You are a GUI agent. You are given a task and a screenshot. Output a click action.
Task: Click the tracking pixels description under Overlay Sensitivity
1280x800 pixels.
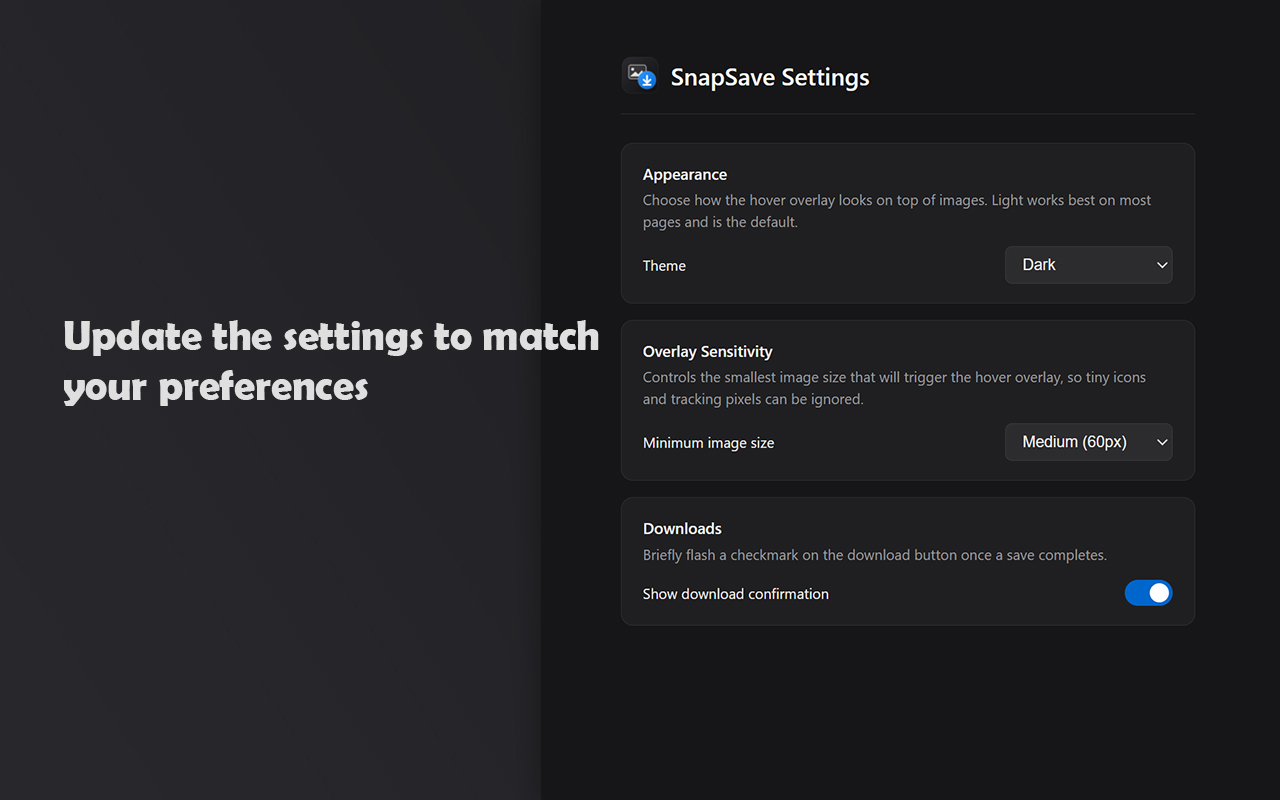[894, 388]
